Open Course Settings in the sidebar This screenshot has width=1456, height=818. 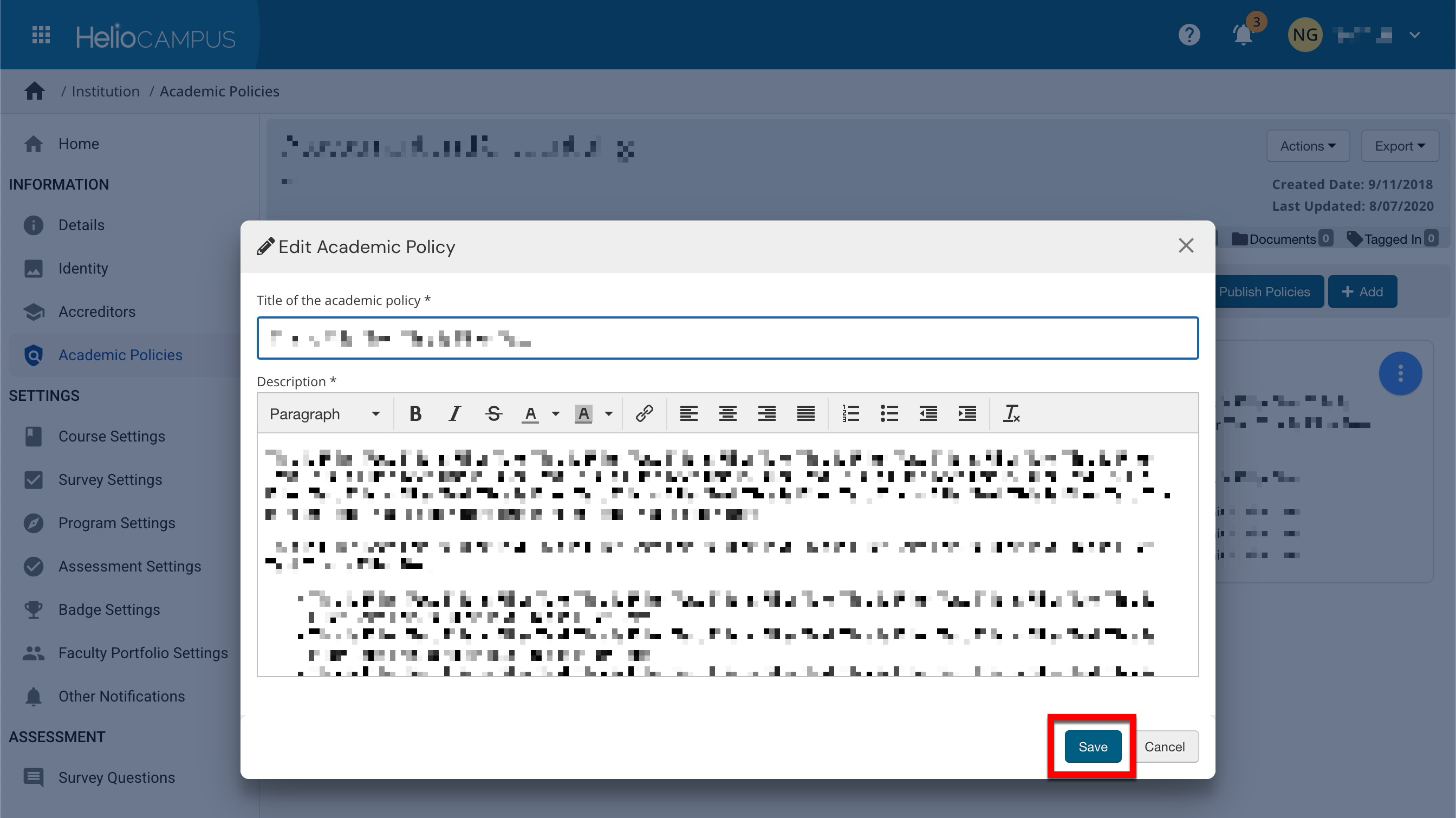pyautogui.click(x=112, y=437)
